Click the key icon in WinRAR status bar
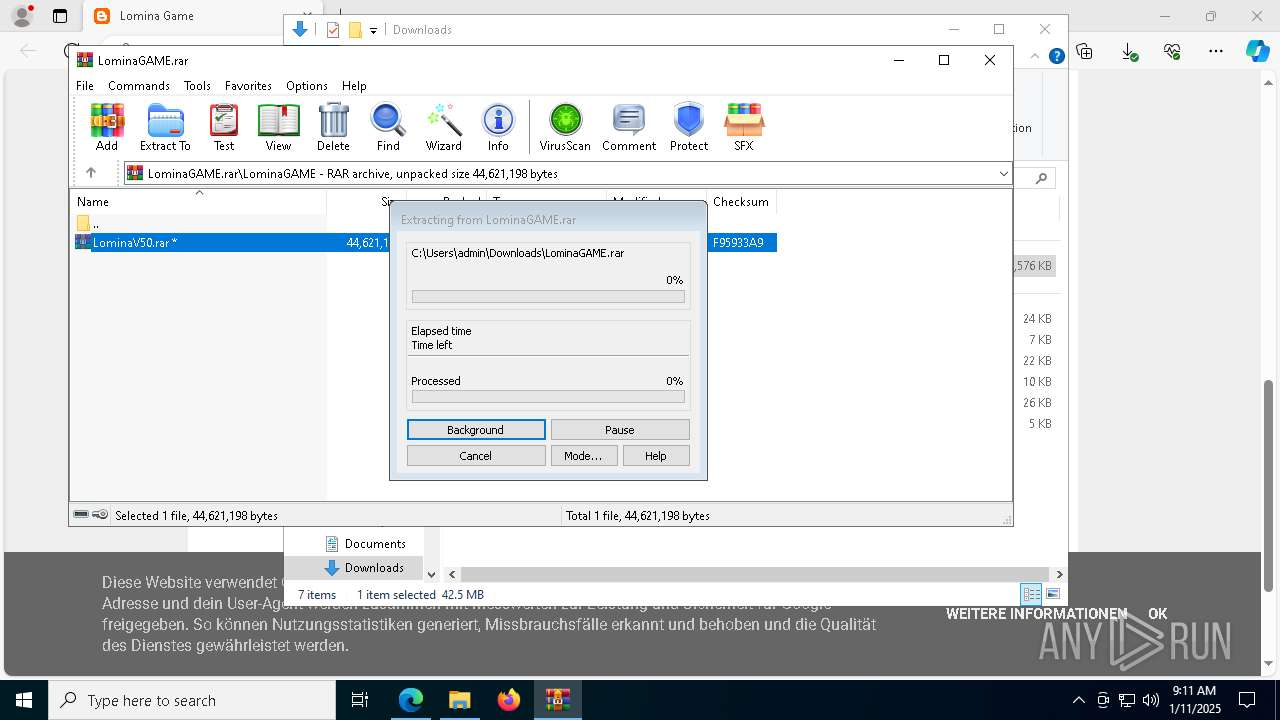The image size is (1280, 720). pos(100,515)
